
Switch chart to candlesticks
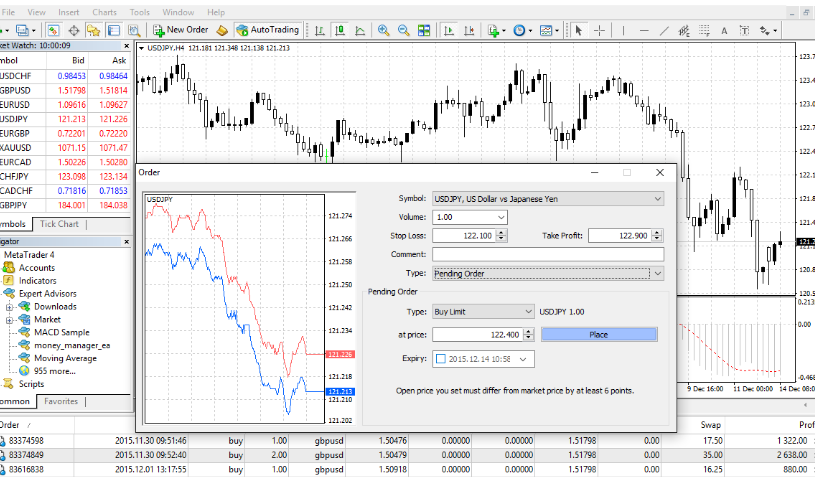click(x=340, y=30)
